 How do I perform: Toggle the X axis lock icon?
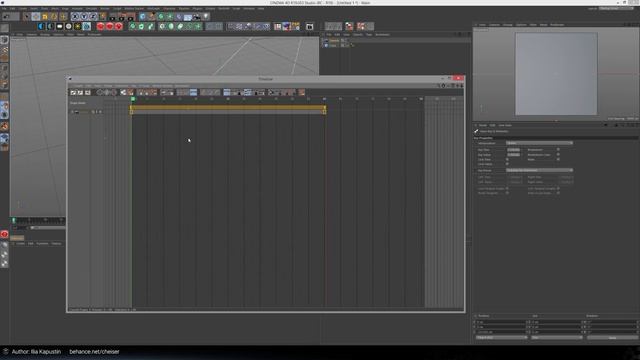(x=75, y=17)
